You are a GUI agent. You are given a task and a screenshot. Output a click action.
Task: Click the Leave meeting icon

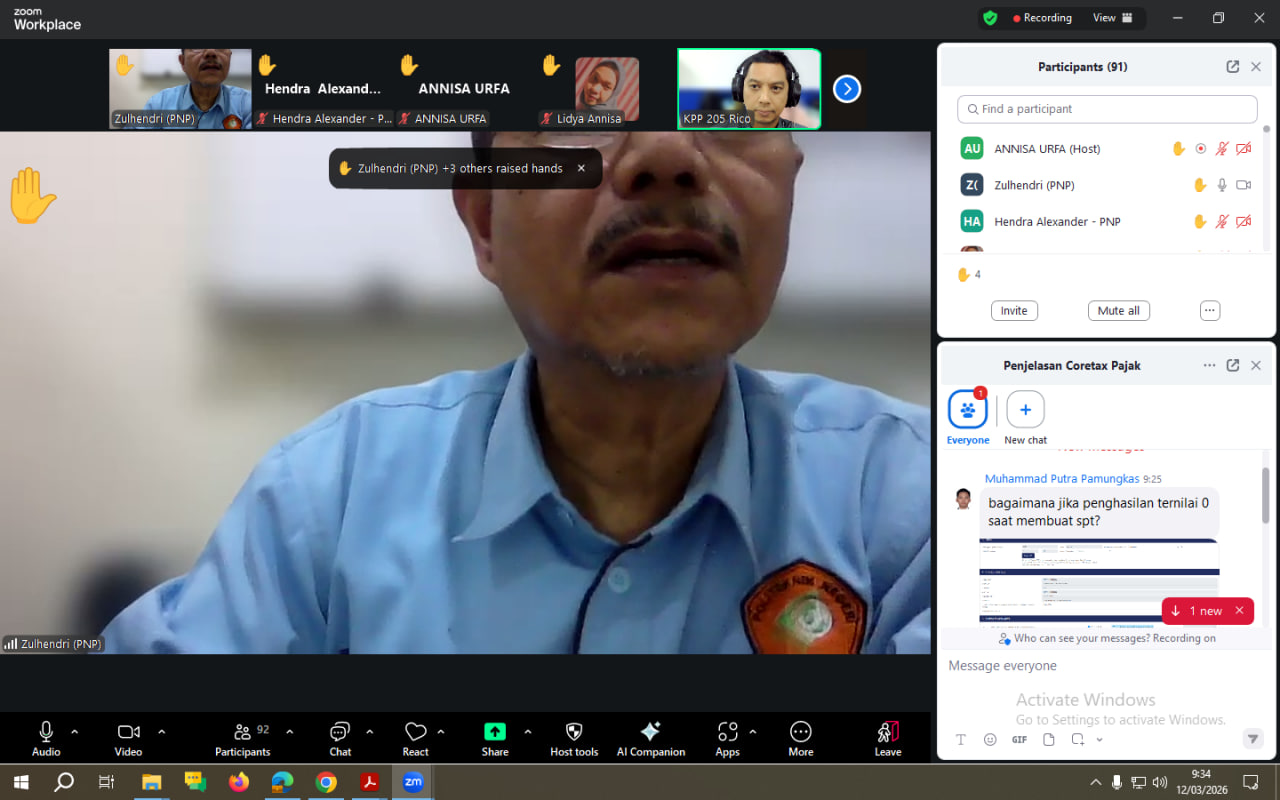pos(887,732)
